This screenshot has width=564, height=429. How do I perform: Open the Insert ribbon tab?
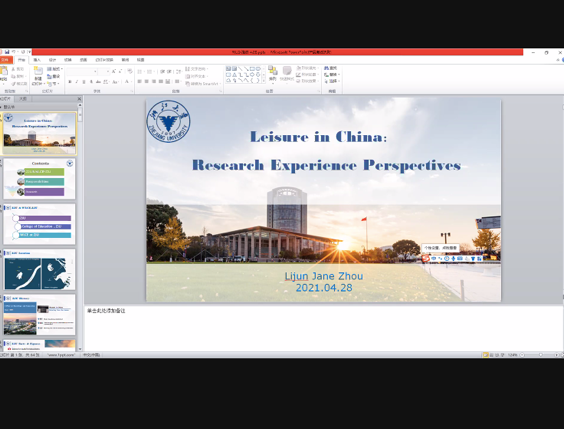[37, 60]
